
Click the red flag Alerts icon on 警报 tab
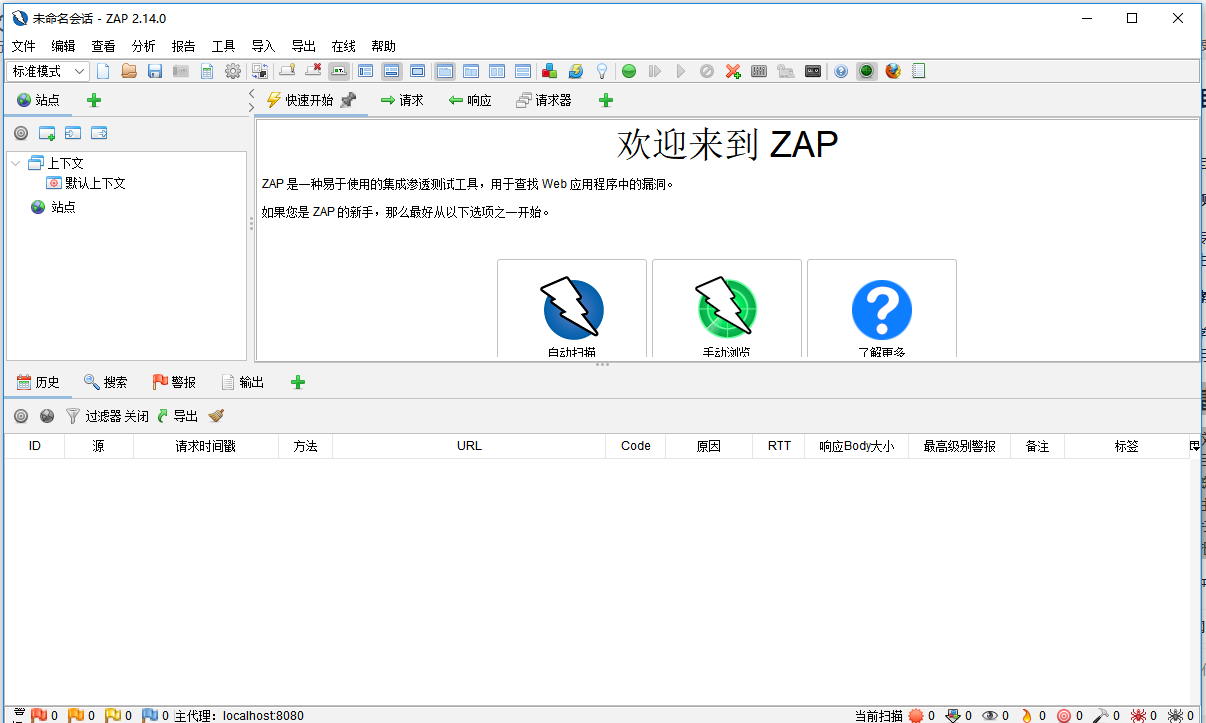(x=160, y=381)
